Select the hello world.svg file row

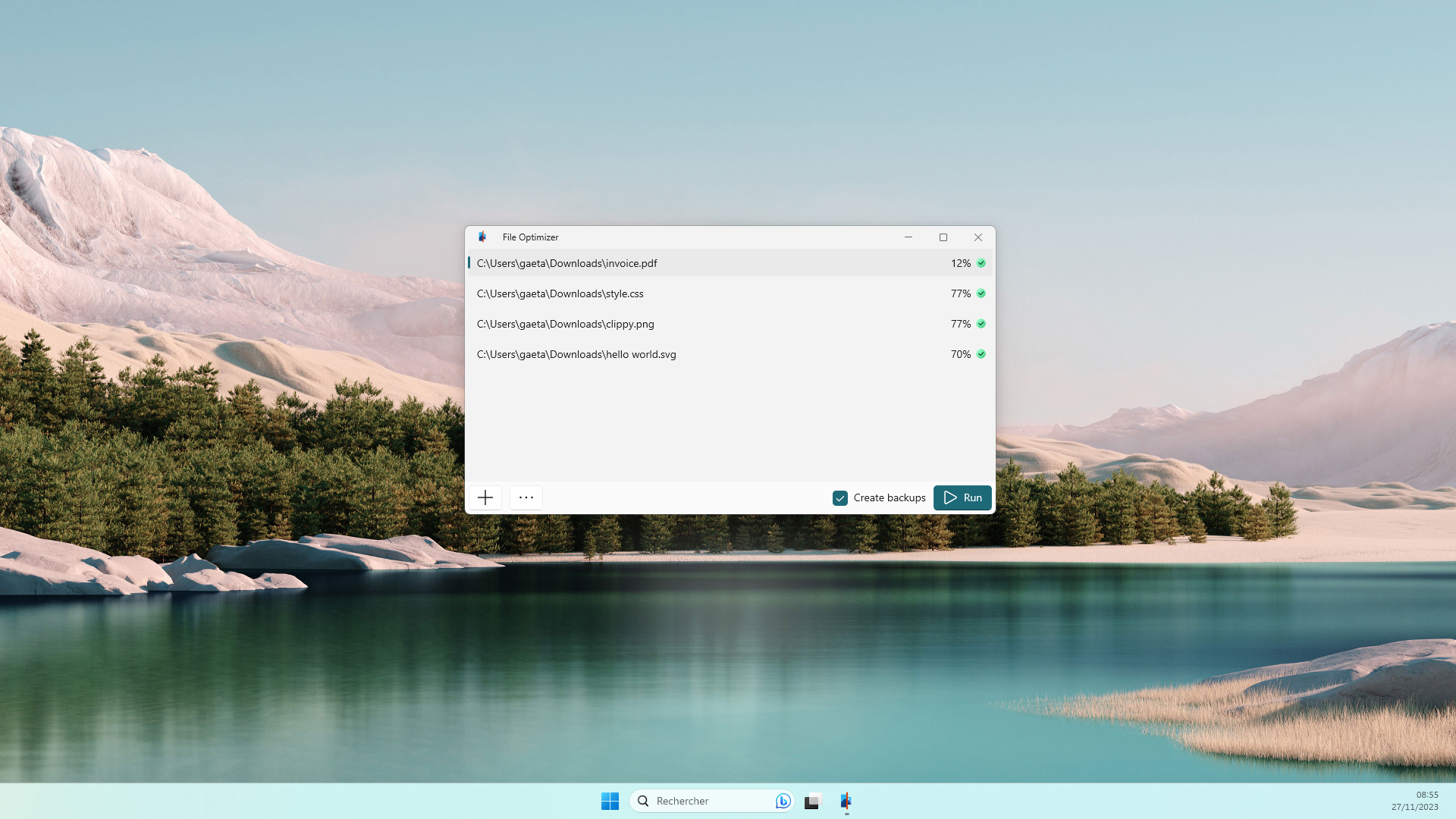tap(730, 354)
